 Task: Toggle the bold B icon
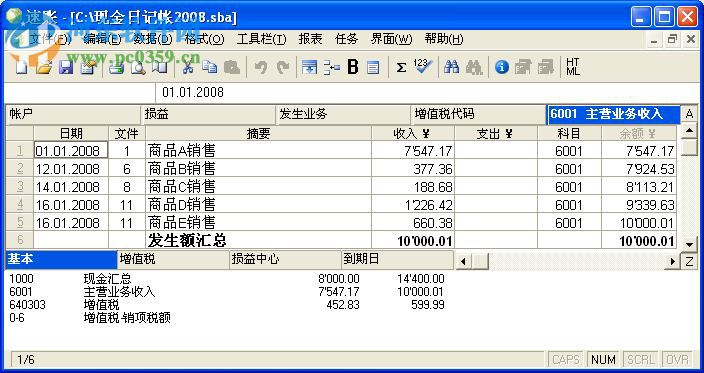click(353, 67)
